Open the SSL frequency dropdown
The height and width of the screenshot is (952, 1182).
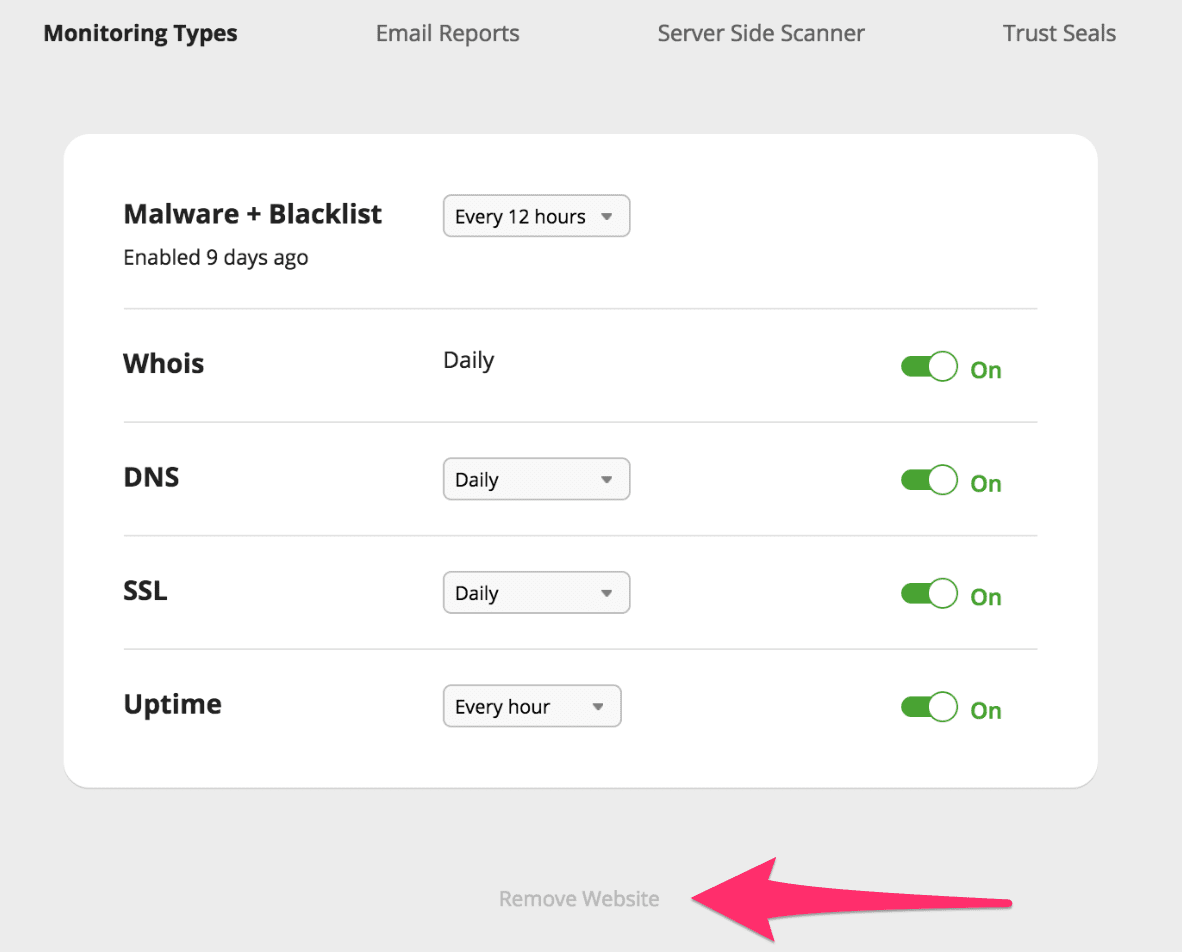click(537, 592)
